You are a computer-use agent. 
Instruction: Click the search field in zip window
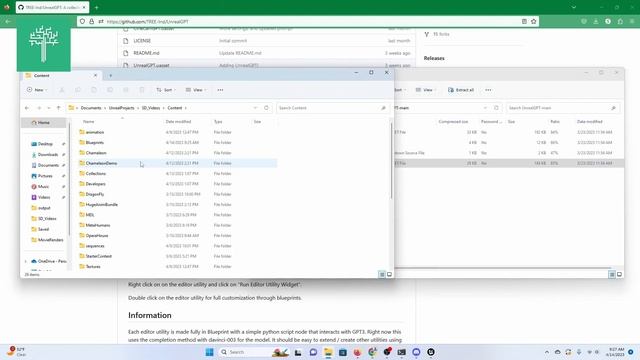pyautogui.click(x=562, y=108)
